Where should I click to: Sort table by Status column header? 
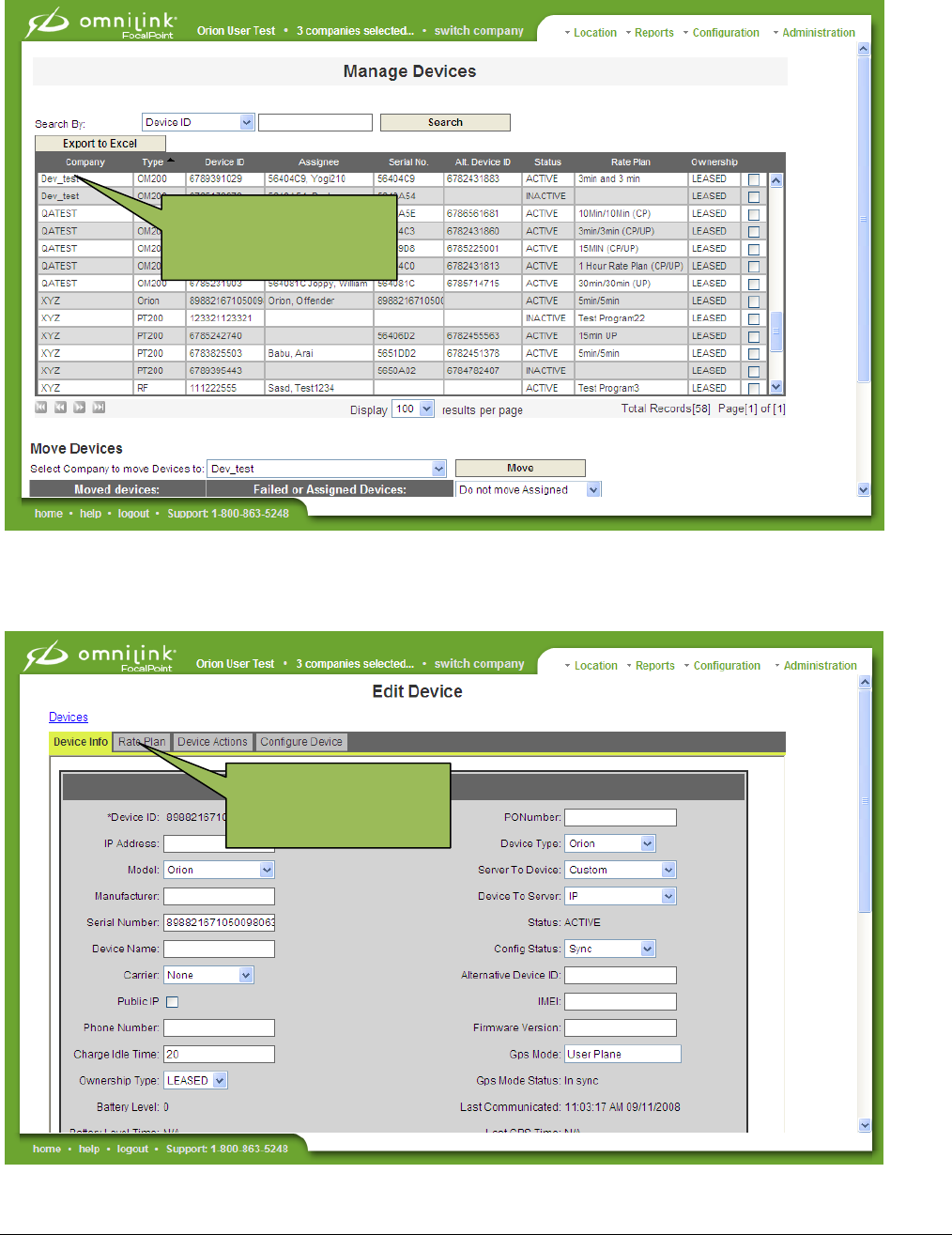pyautogui.click(x=547, y=162)
